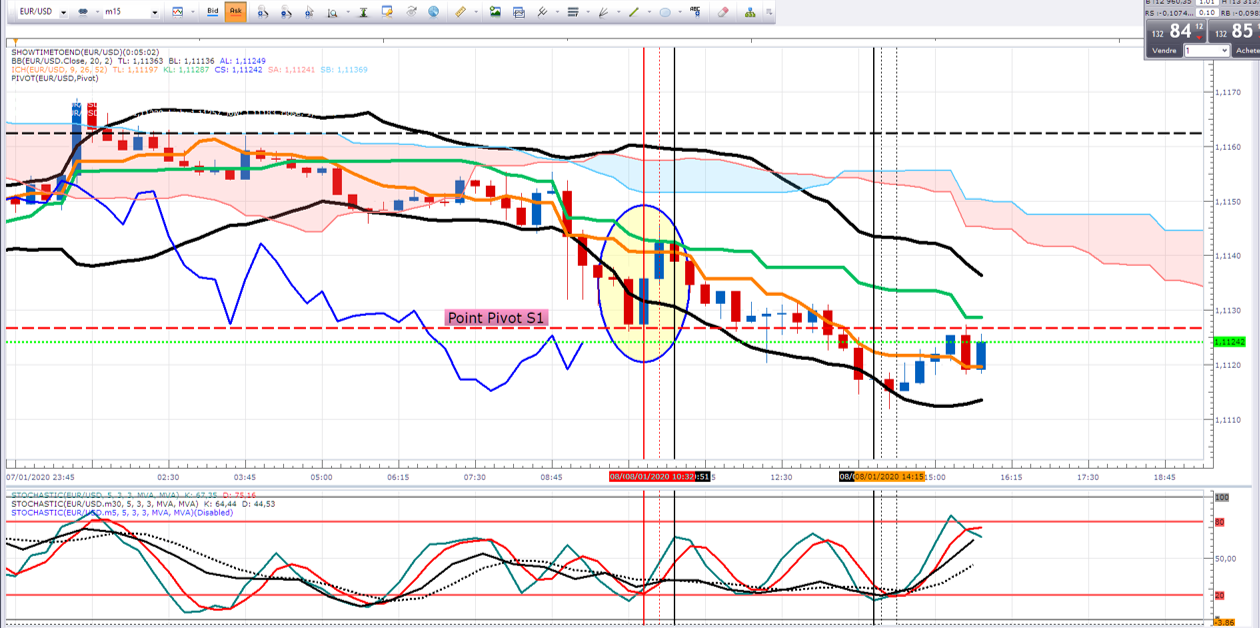Click the zoom in magnifier icon

point(262,12)
